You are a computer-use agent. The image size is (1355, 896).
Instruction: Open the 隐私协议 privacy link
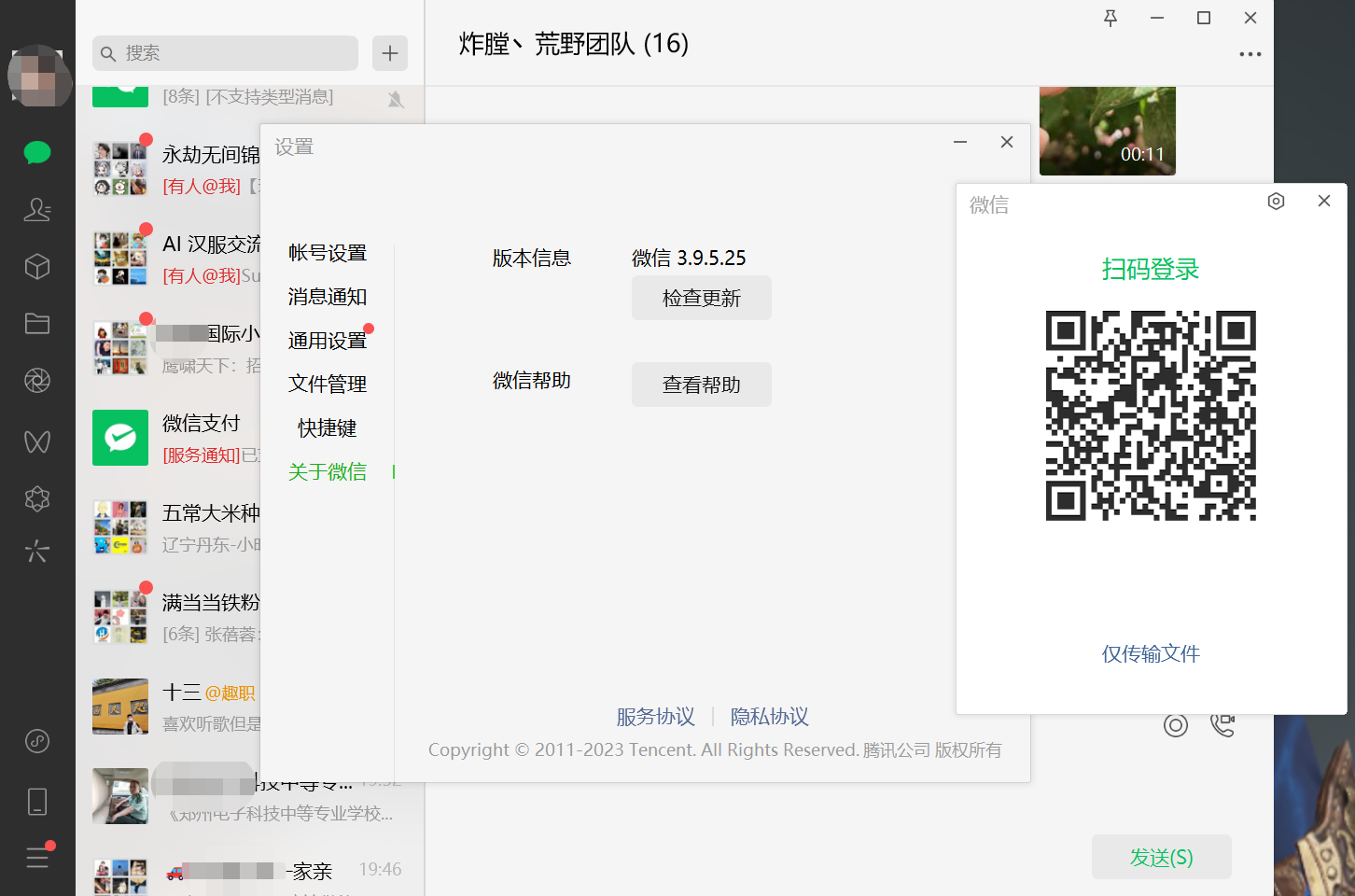click(769, 716)
